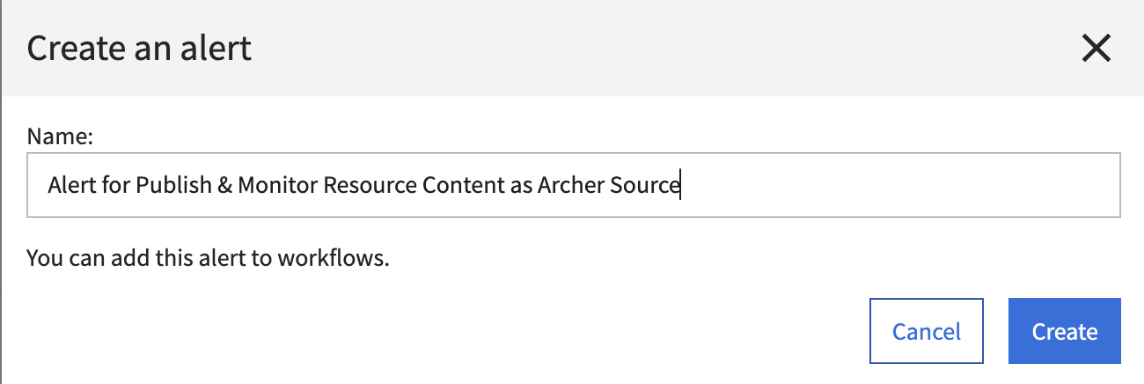Click the word 'workflows' in helper text
This screenshot has width=1144, height=384.
[x=333, y=258]
